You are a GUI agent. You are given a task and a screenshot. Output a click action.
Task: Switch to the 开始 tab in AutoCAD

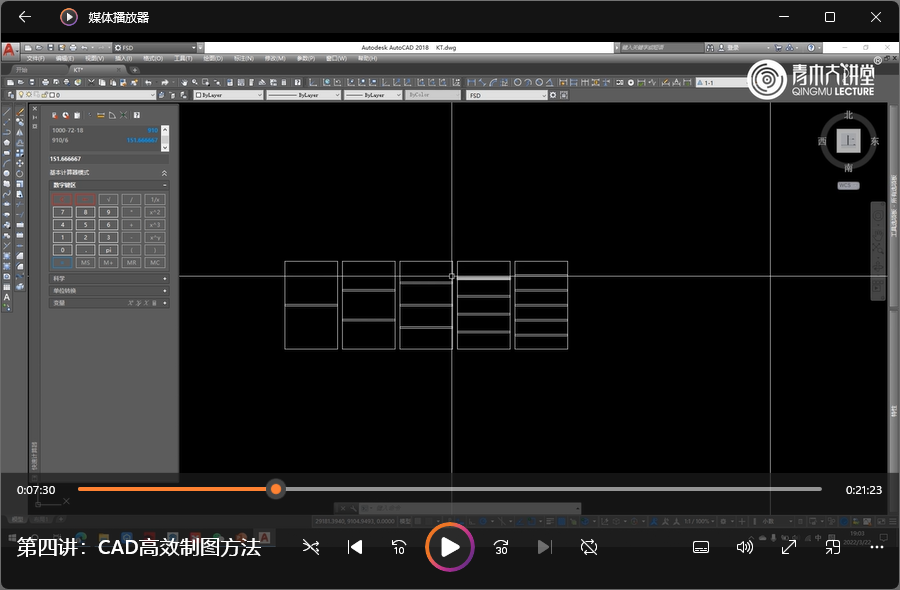(x=21, y=70)
